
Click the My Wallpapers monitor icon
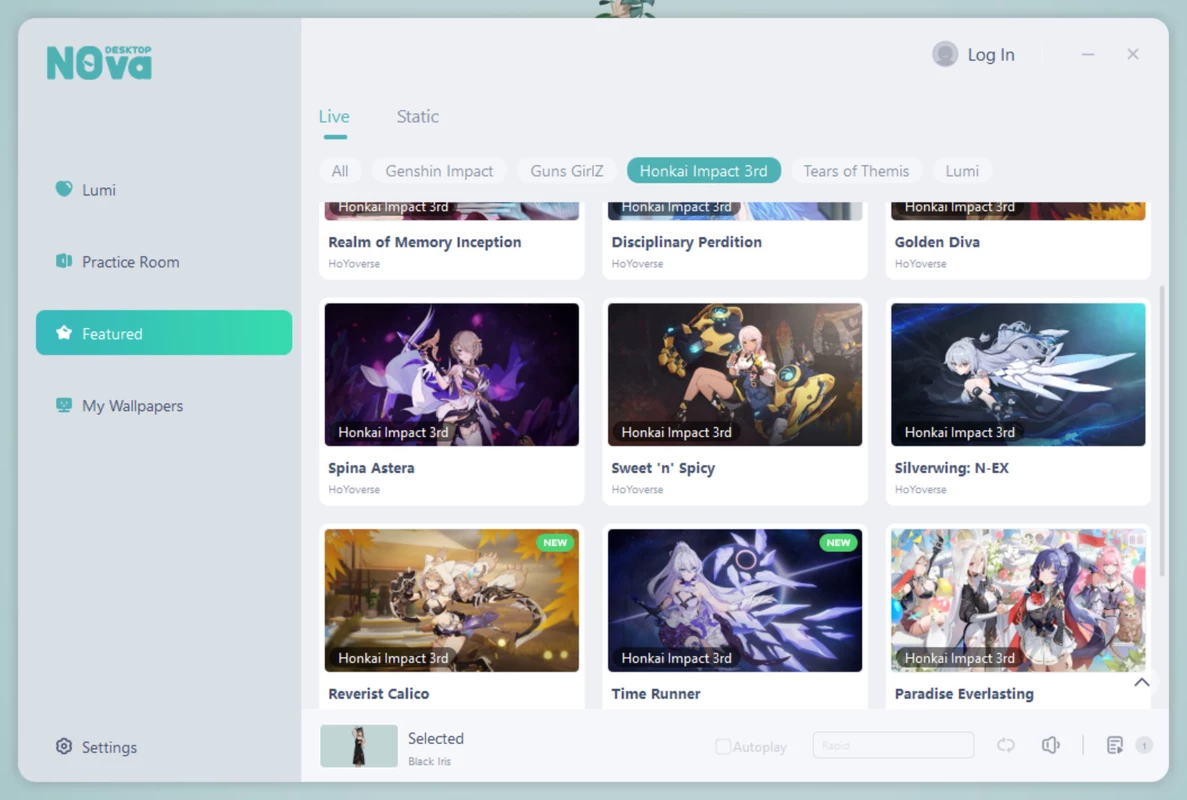click(x=64, y=405)
